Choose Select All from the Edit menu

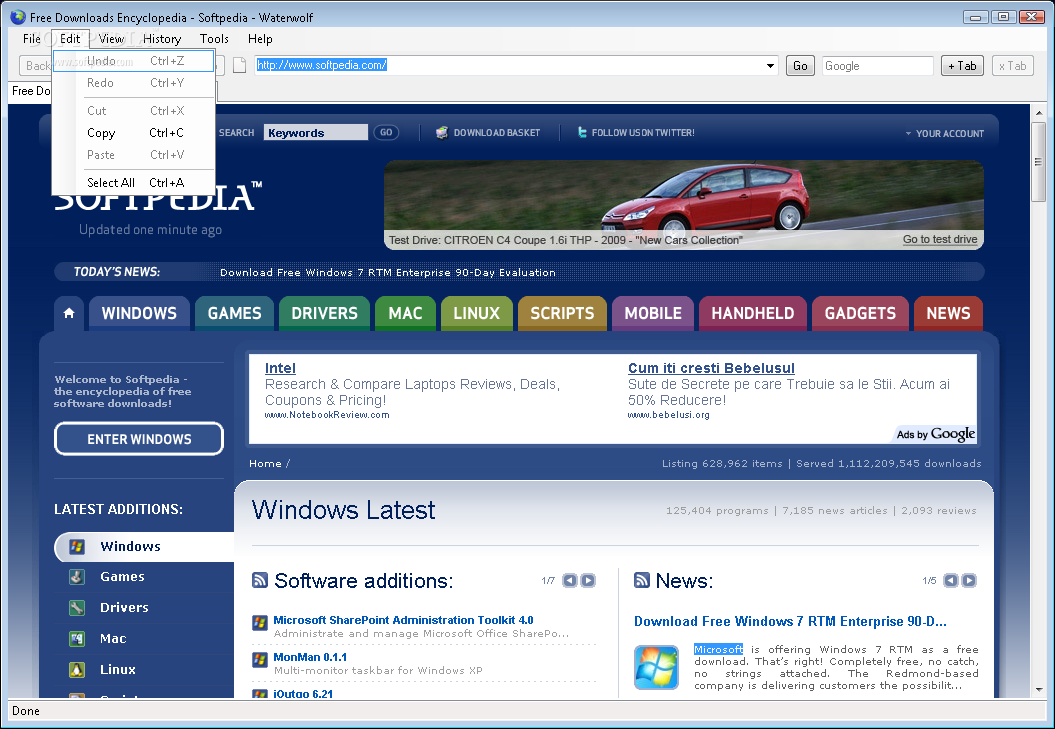[x=133, y=182]
